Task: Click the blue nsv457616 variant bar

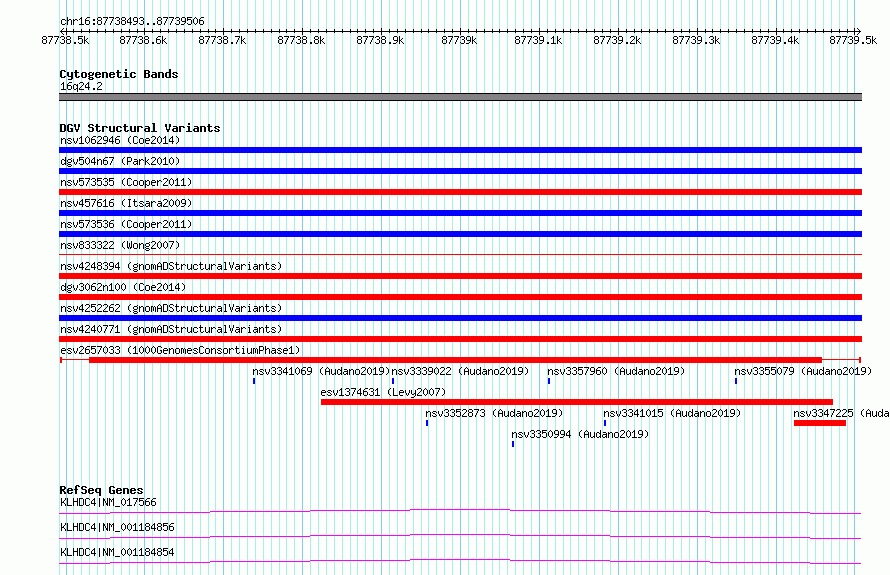Action: pyautogui.click(x=460, y=213)
